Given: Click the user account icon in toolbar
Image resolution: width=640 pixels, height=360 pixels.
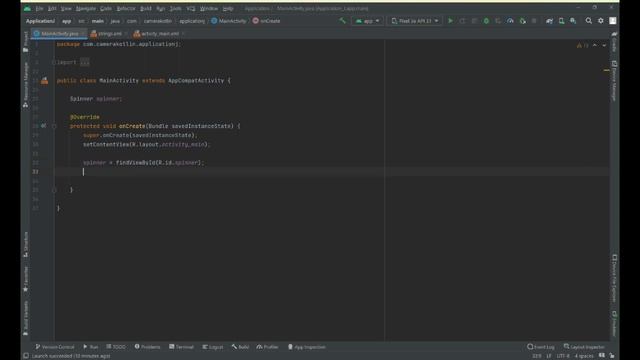Looking at the screenshot, I should pos(613,20).
